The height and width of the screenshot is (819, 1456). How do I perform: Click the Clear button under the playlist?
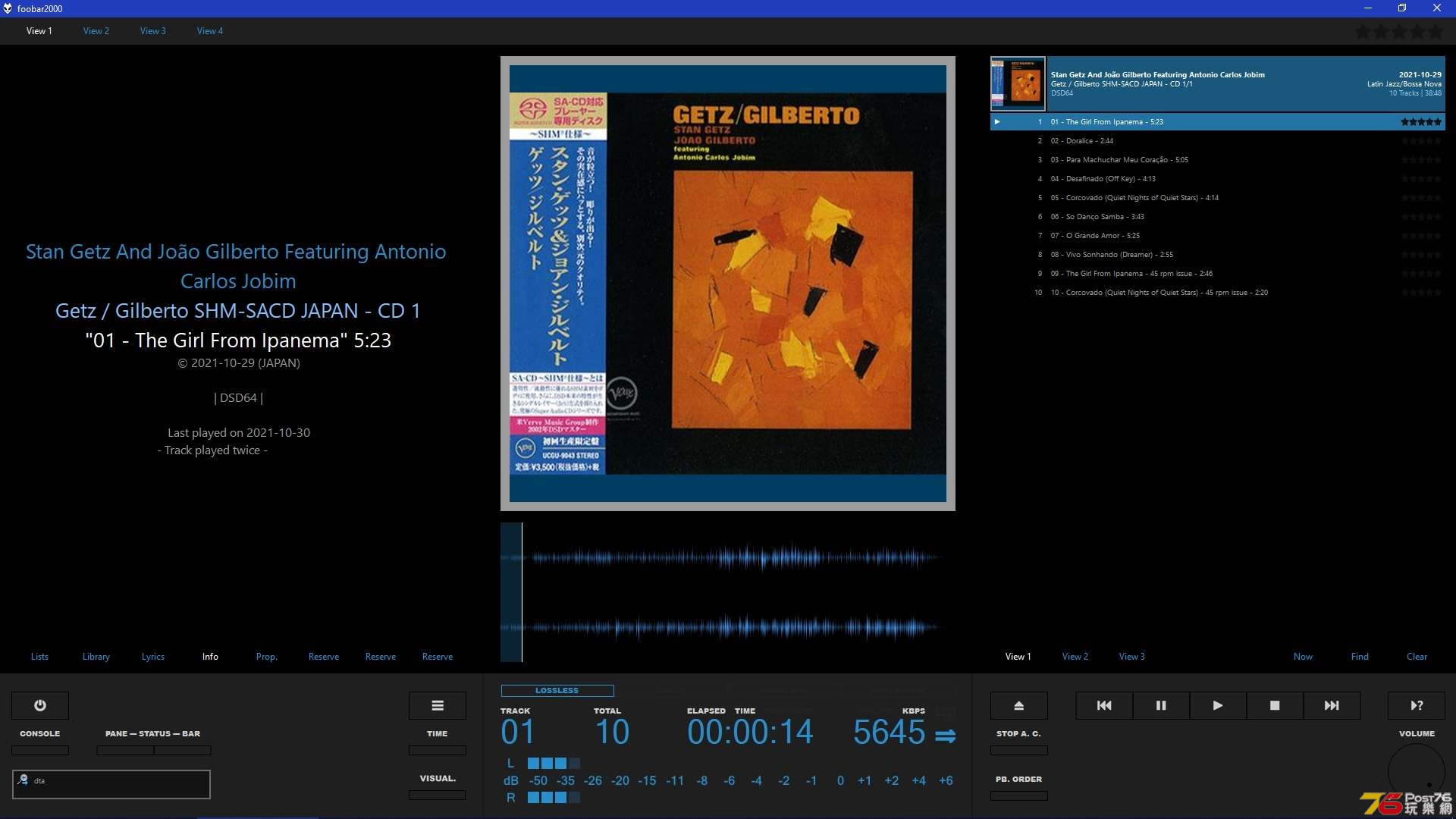[1417, 657]
